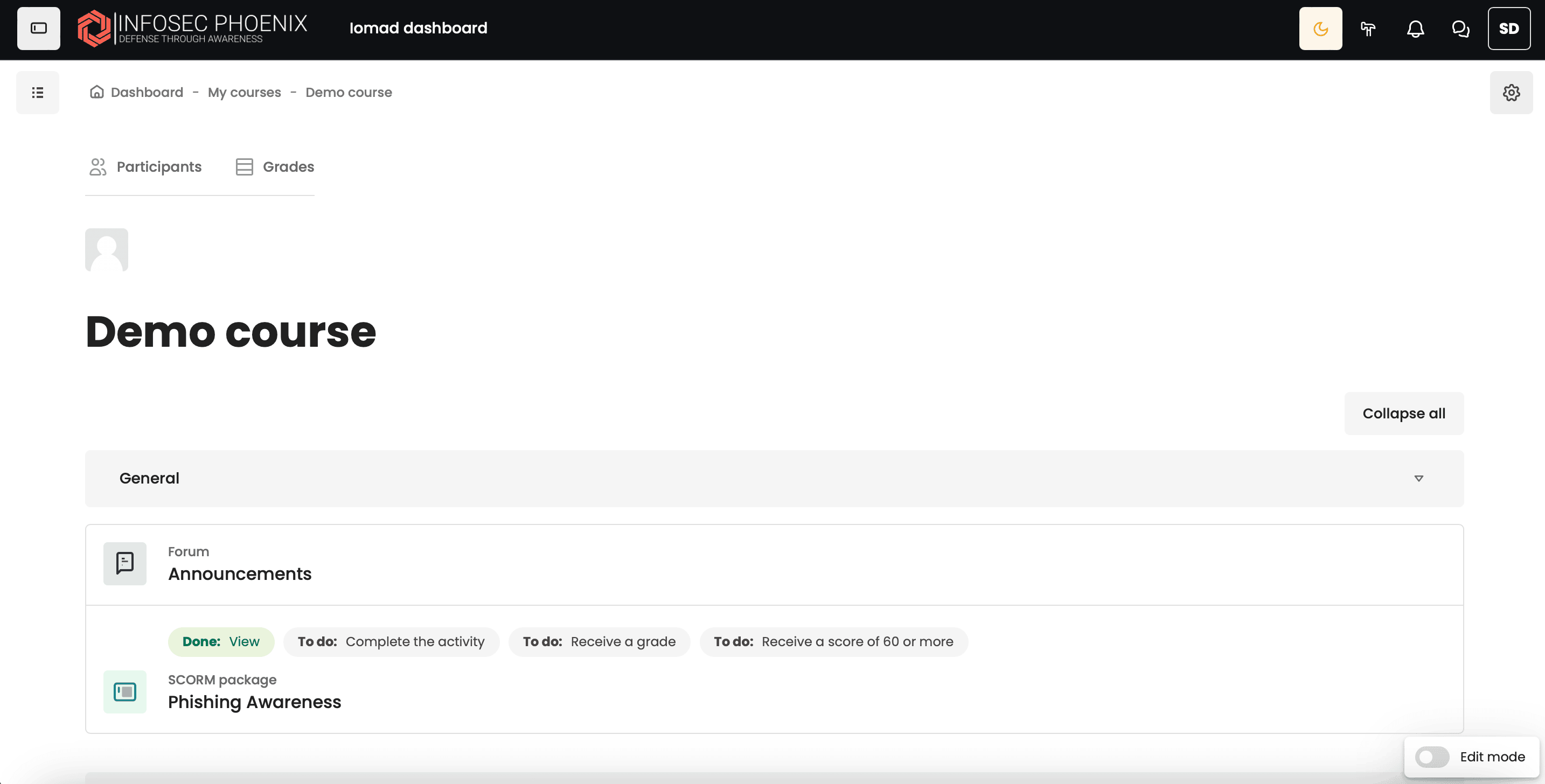Click the Infosec Phoenix logo
The image size is (1545, 784).
pyautogui.click(x=192, y=28)
